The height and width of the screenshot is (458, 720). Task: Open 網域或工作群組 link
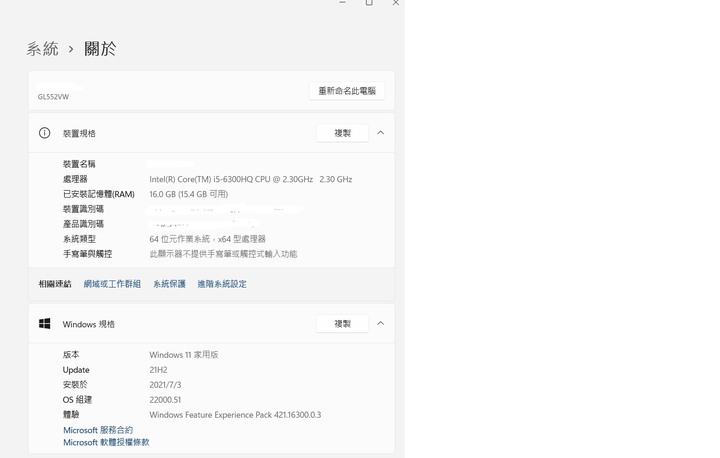click(x=112, y=284)
